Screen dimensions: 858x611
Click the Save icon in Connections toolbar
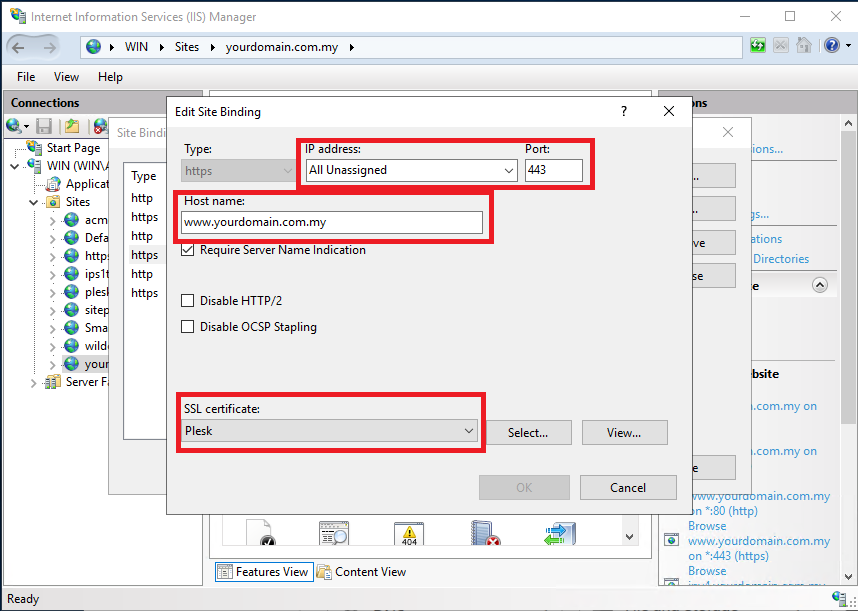point(44,126)
